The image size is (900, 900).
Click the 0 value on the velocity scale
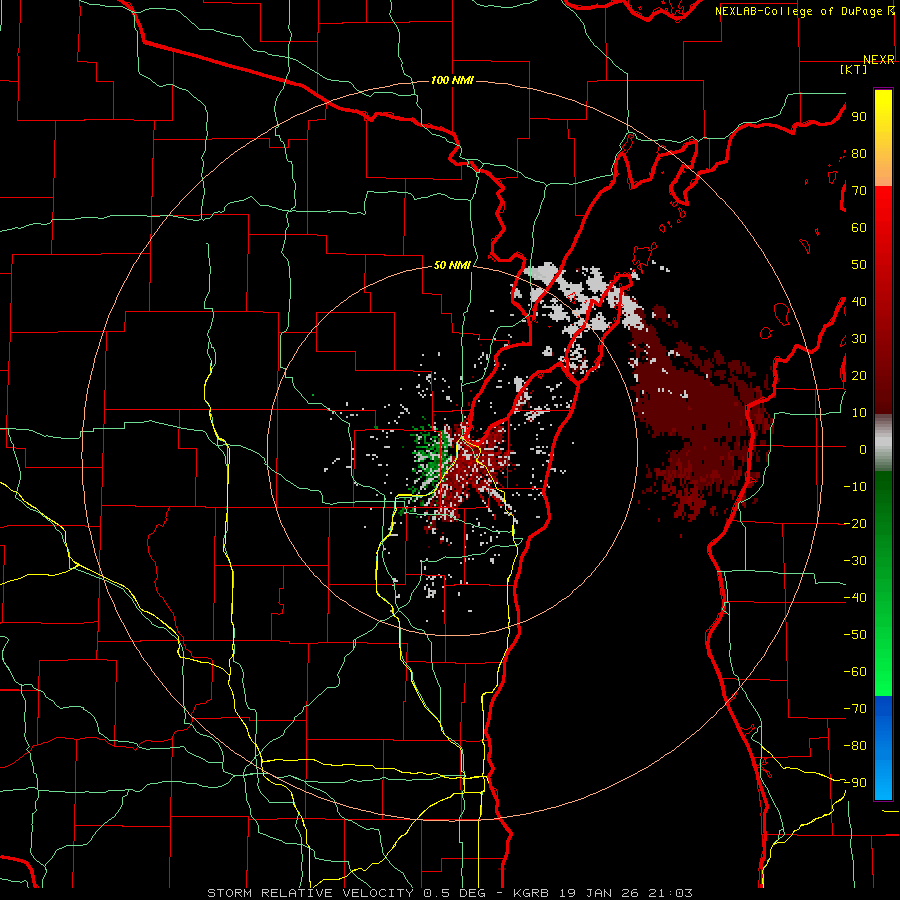[x=863, y=449]
